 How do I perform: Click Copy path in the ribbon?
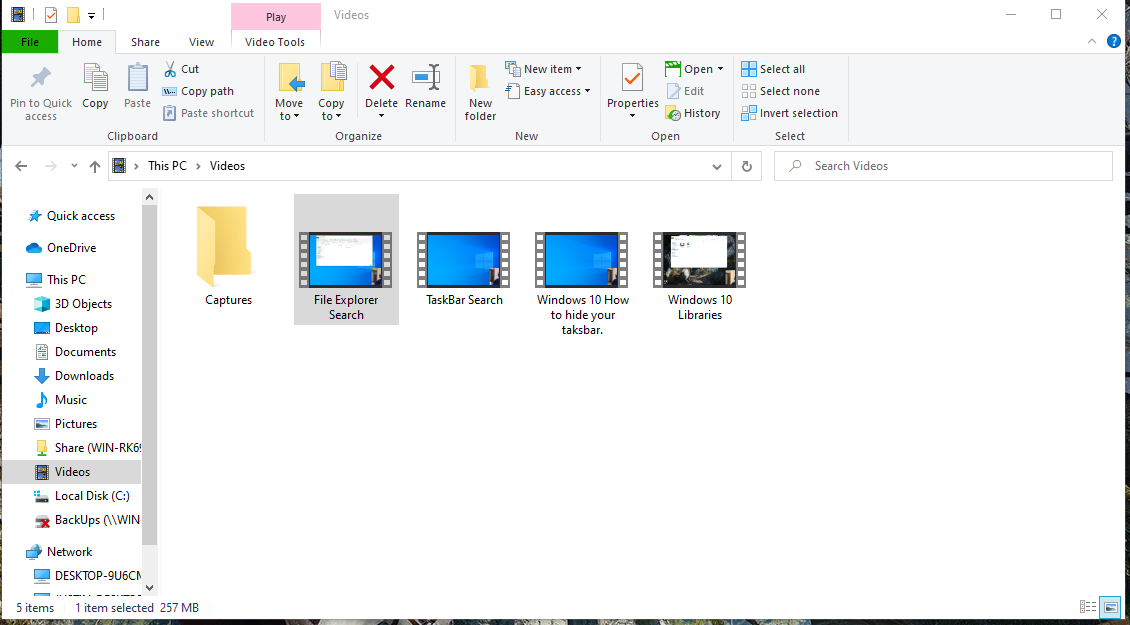pos(198,92)
